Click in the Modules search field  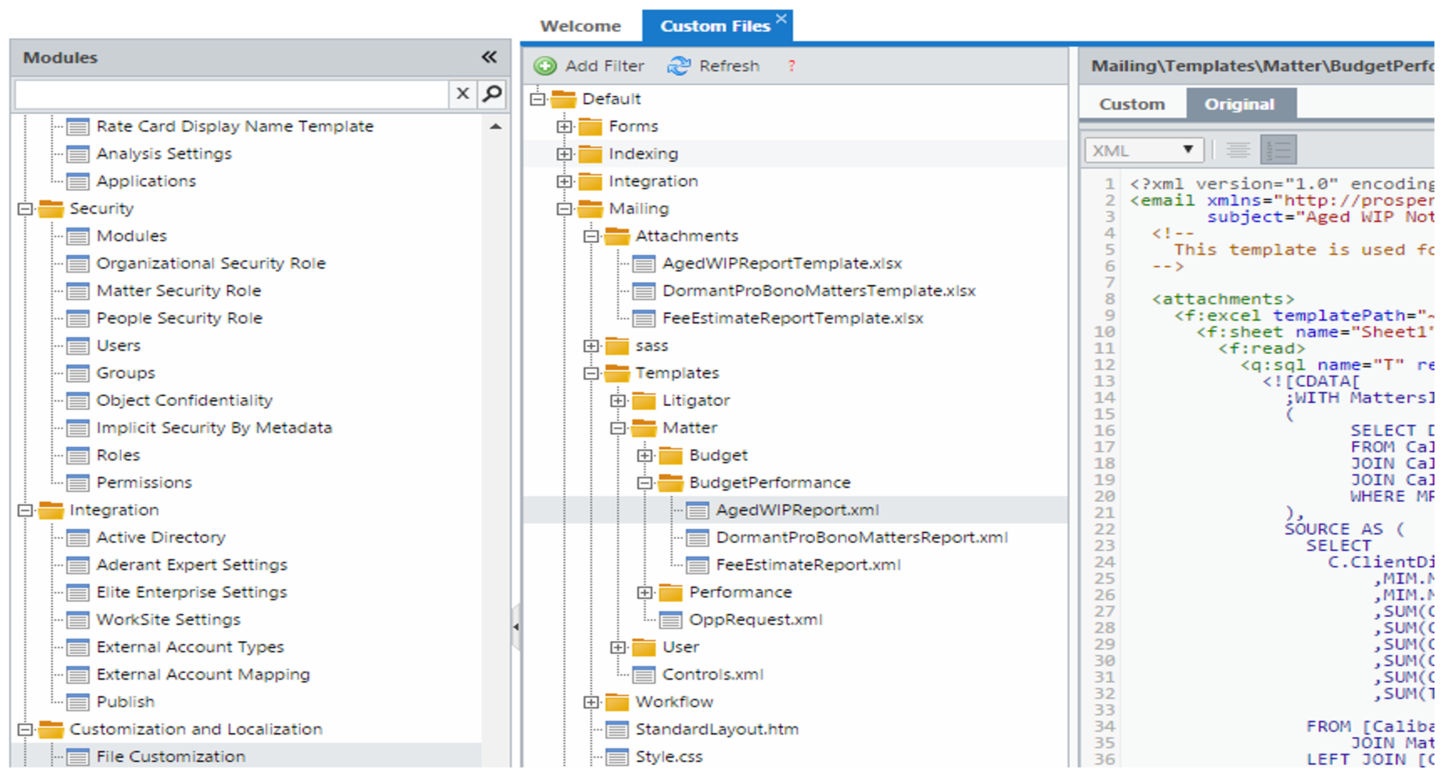(230, 94)
